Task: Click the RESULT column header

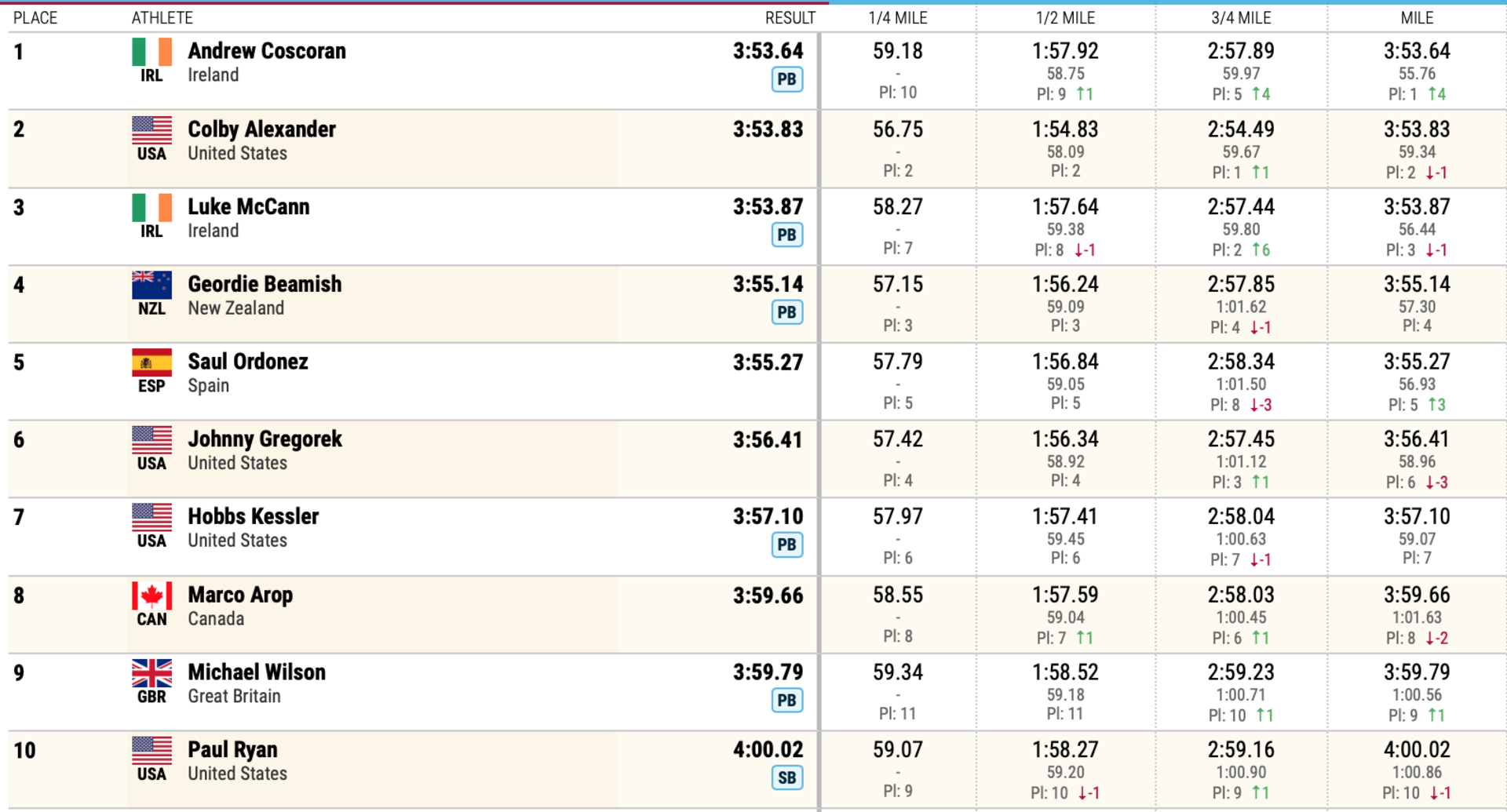Action: point(790,18)
